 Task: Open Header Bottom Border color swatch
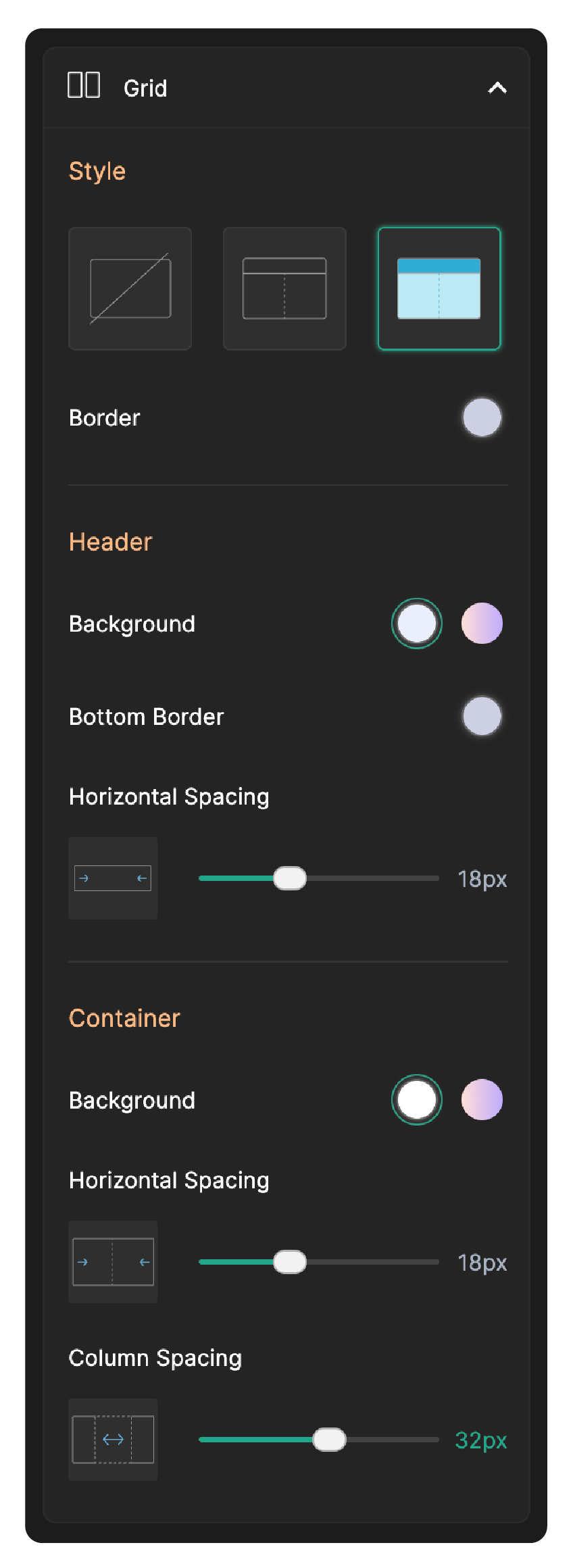coord(482,716)
